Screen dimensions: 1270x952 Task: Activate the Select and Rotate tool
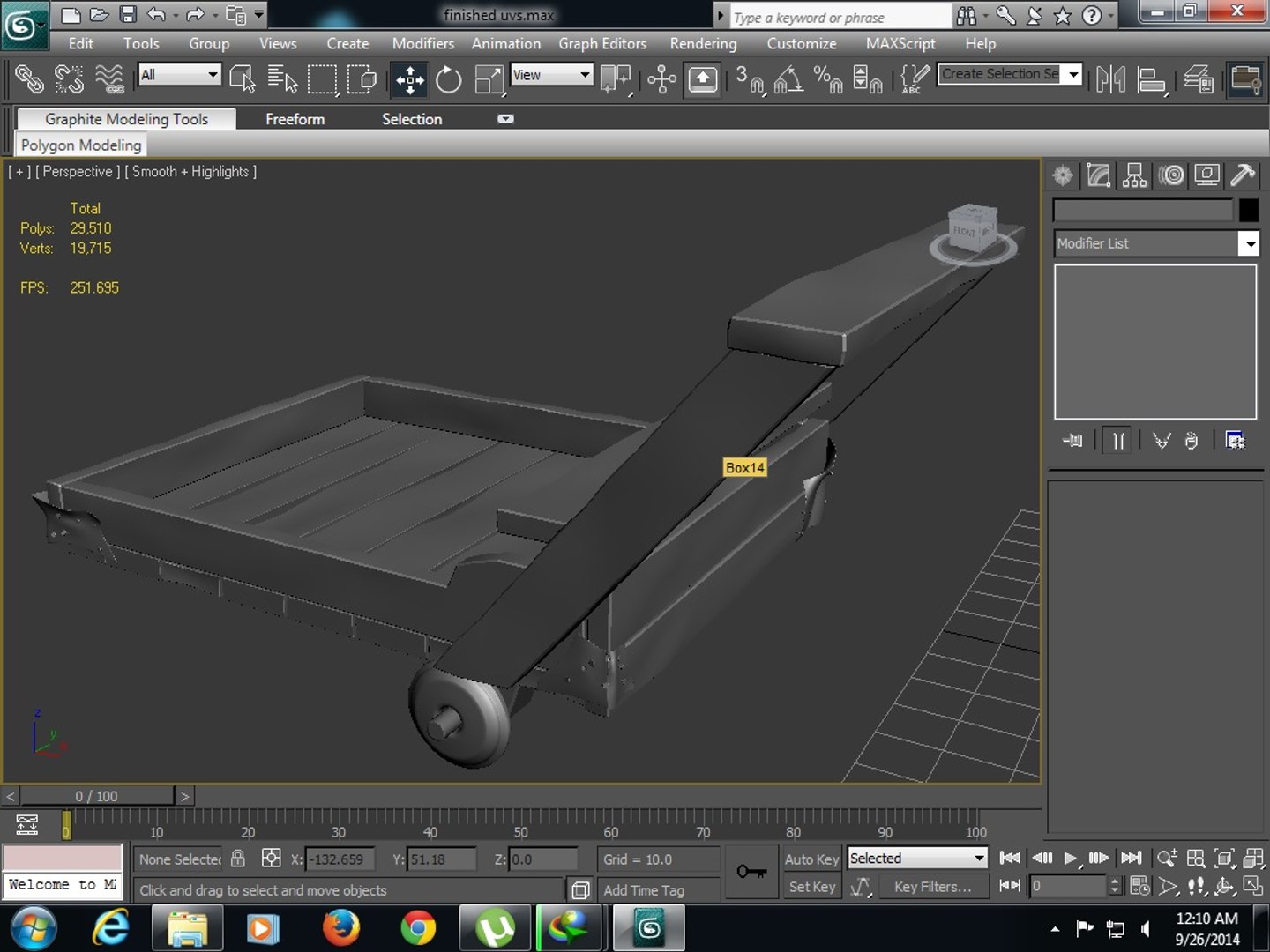pos(449,80)
